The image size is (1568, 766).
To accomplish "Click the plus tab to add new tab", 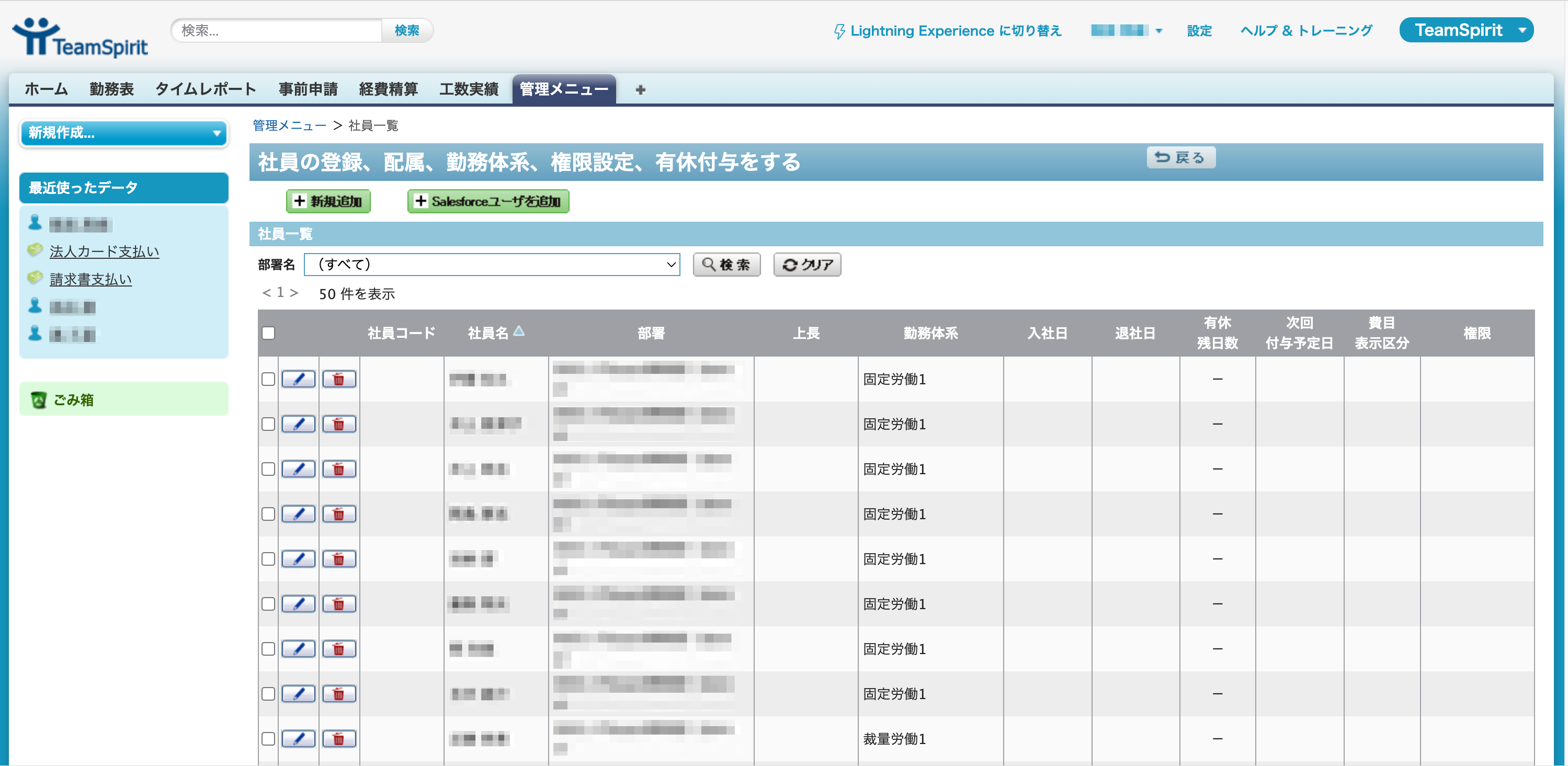I will pyautogui.click(x=640, y=90).
